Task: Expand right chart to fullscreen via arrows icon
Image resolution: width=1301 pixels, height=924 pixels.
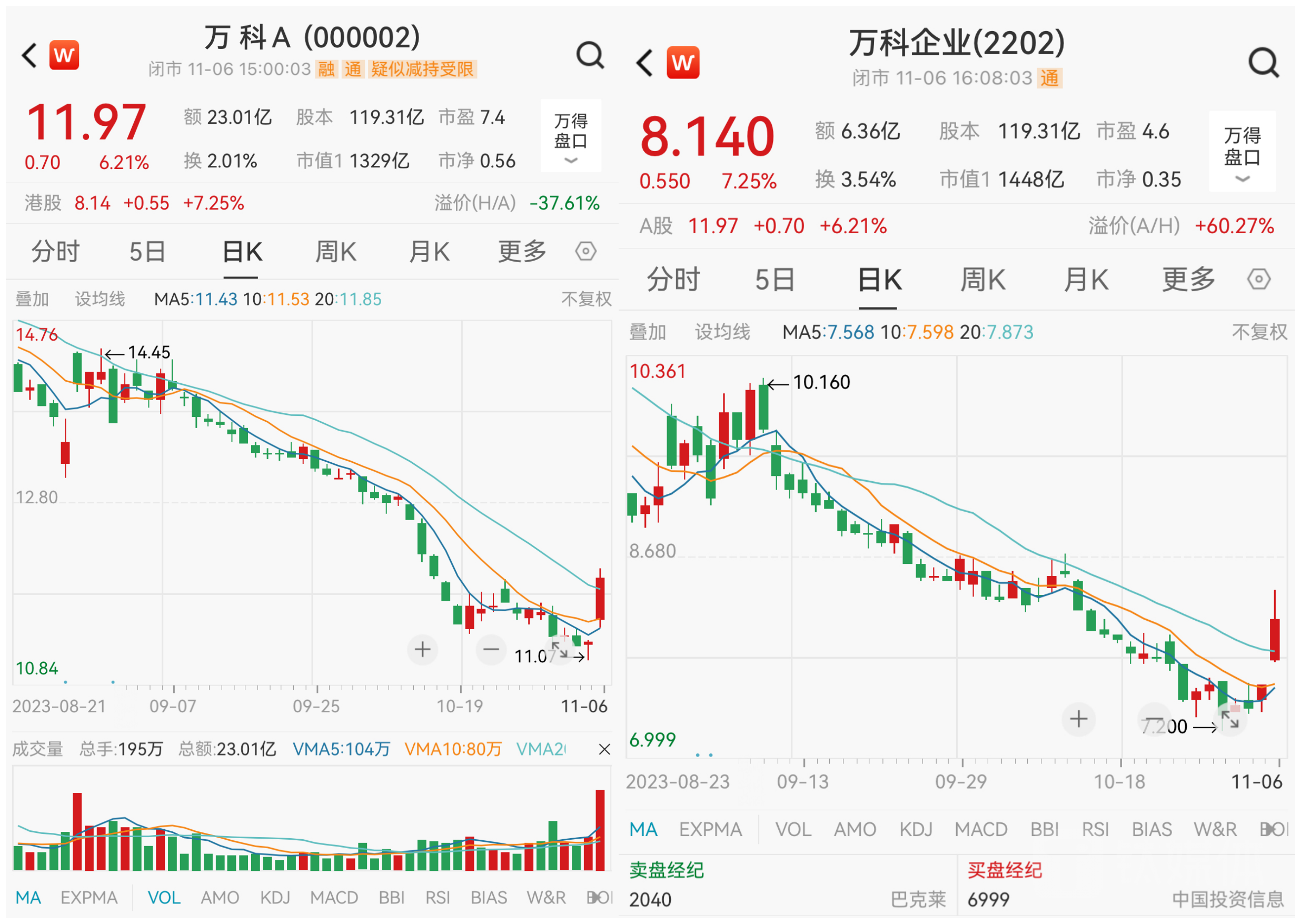Action: click(x=1230, y=720)
